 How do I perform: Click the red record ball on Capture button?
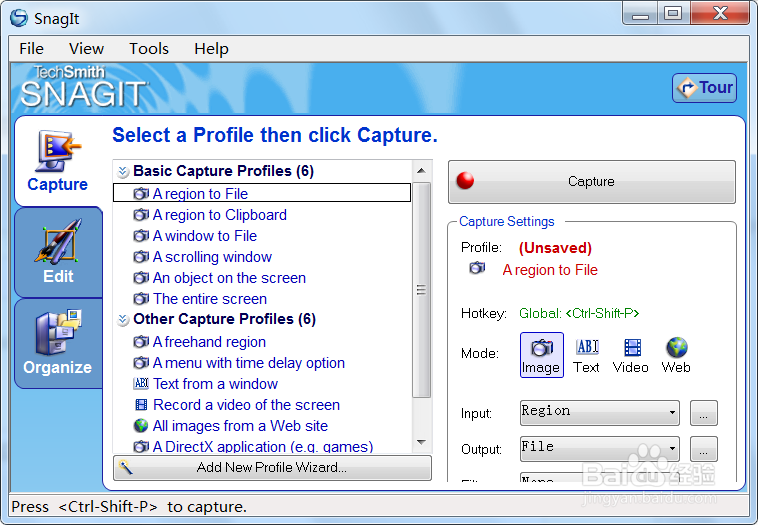coord(465,181)
